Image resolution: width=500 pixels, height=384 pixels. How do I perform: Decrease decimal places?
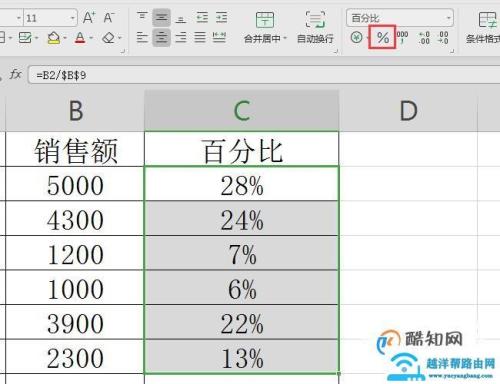(443, 38)
